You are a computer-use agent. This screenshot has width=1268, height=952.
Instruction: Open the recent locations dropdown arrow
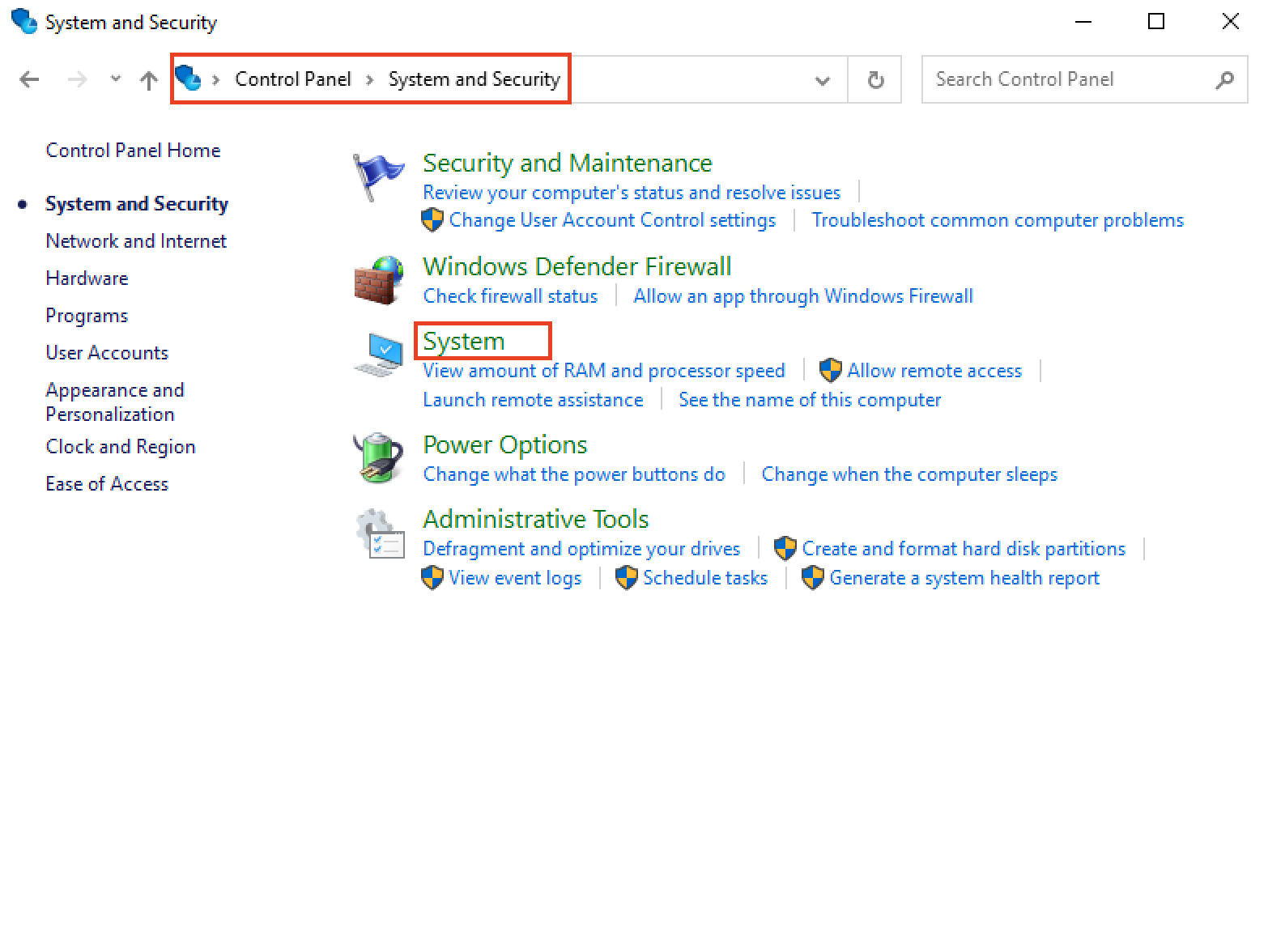click(115, 79)
